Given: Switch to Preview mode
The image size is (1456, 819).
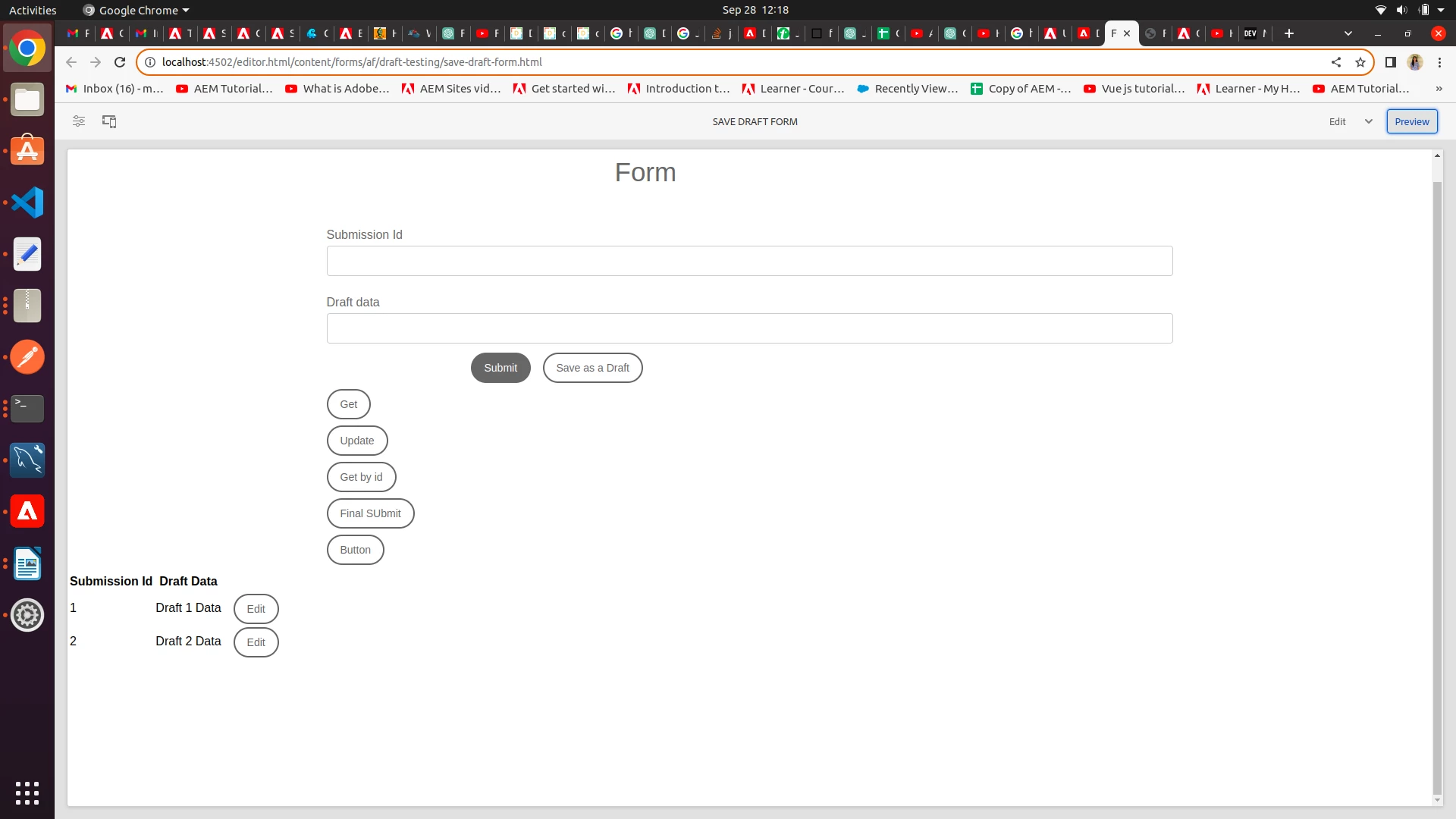Looking at the screenshot, I should [x=1411, y=121].
